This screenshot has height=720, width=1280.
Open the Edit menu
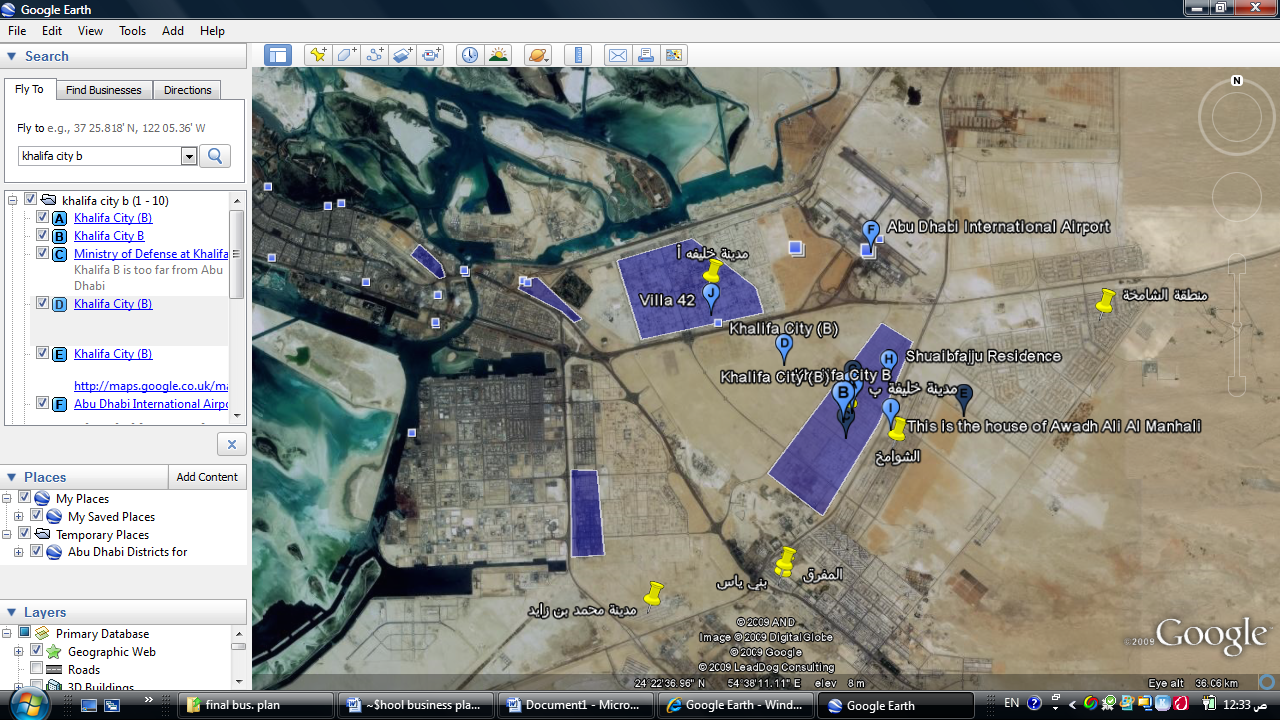[x=52, y=31]
